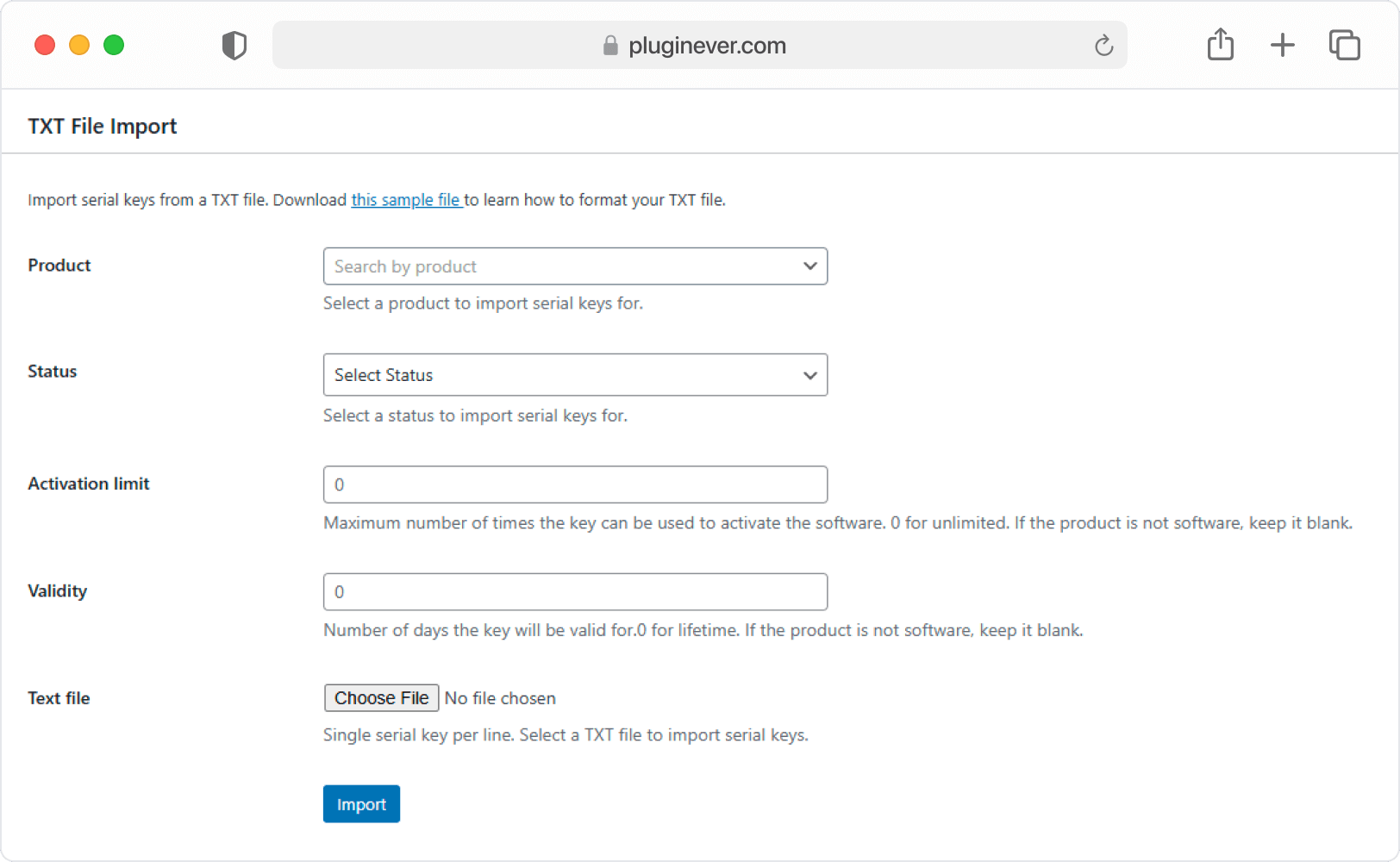The height and width of the screenshot is (862, 1400).
Task: Click the green fullscreen window button
Action: (x=114, y=45)
